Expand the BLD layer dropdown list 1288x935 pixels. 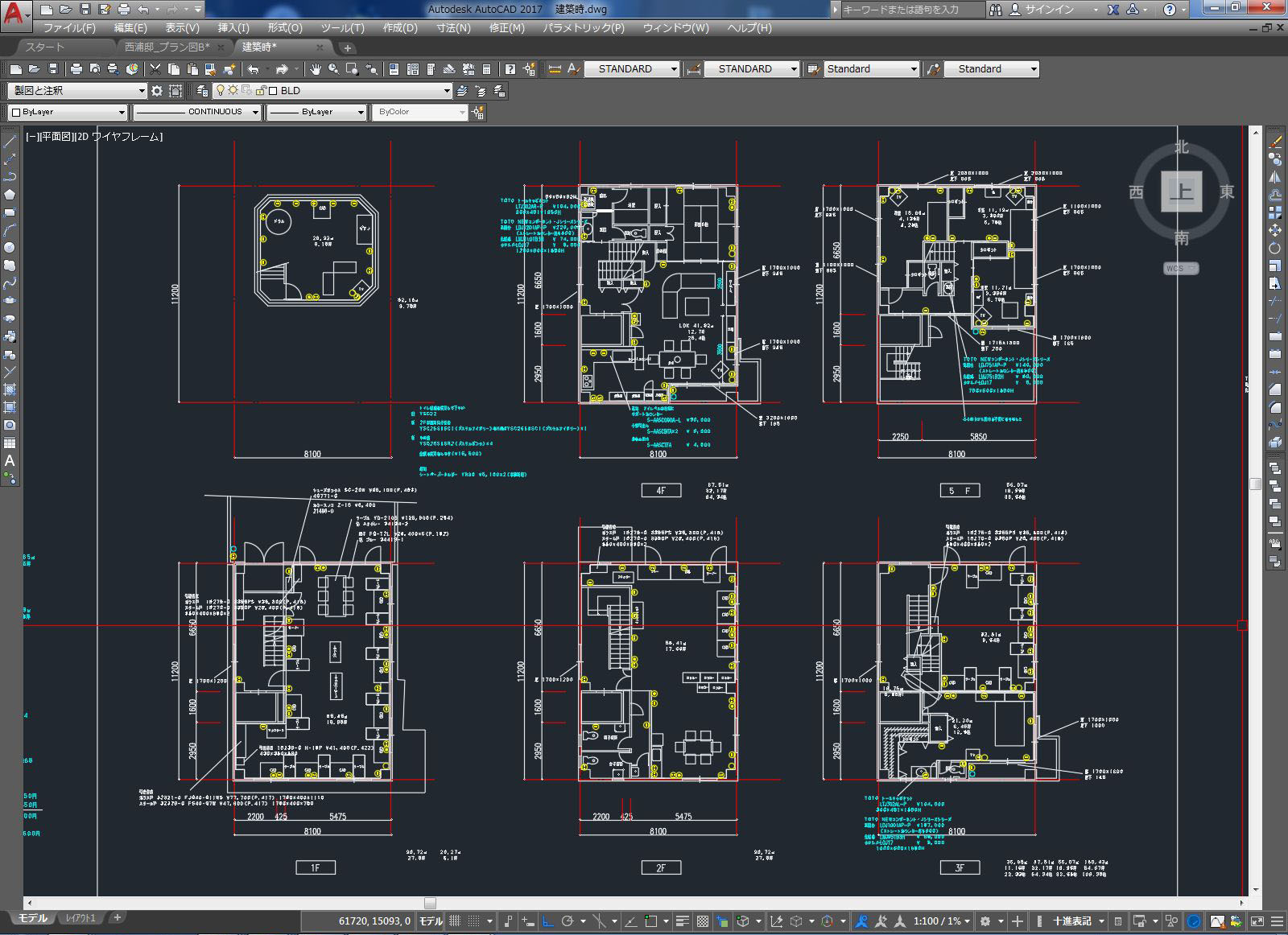coord(447,91)
